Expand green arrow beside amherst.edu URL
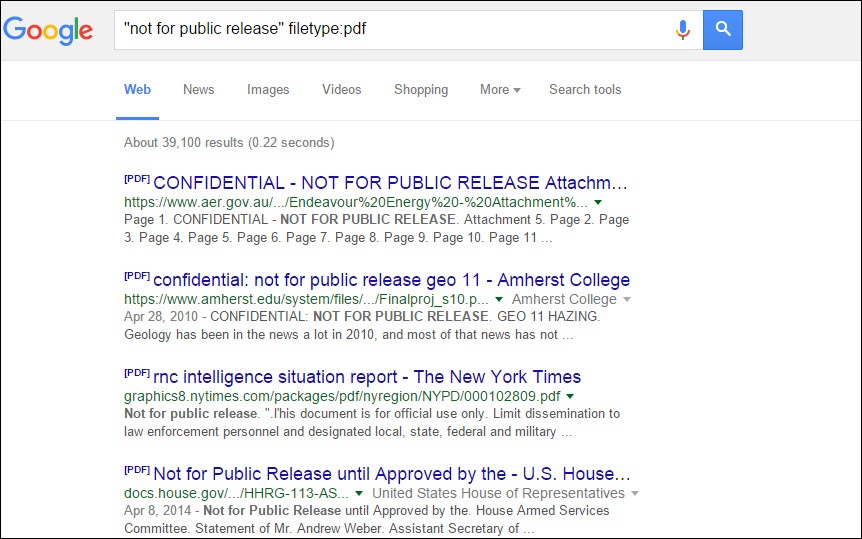Image resolution: width=862 pixels, height=539 pixels. pos(499,299)
